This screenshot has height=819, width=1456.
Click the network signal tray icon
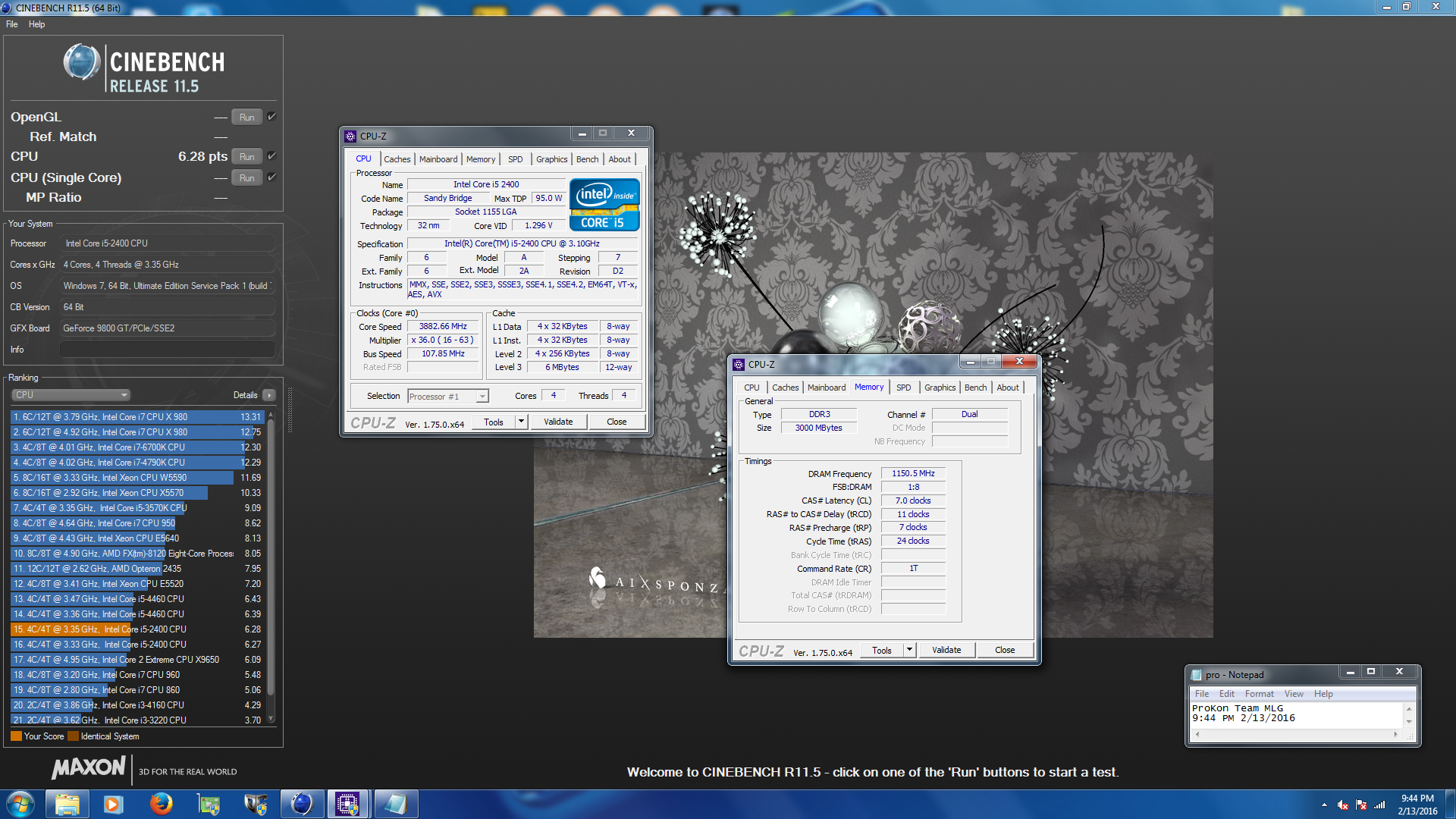point(1379,805)
